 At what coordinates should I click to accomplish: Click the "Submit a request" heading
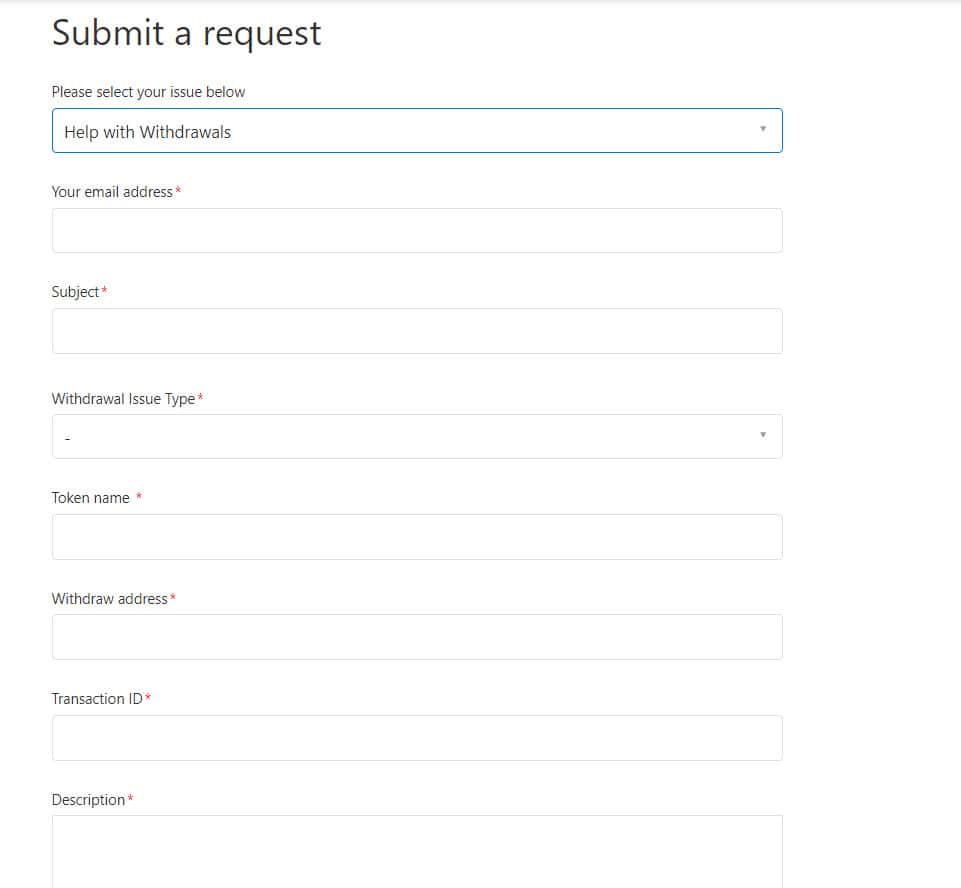tap(187, 33)
